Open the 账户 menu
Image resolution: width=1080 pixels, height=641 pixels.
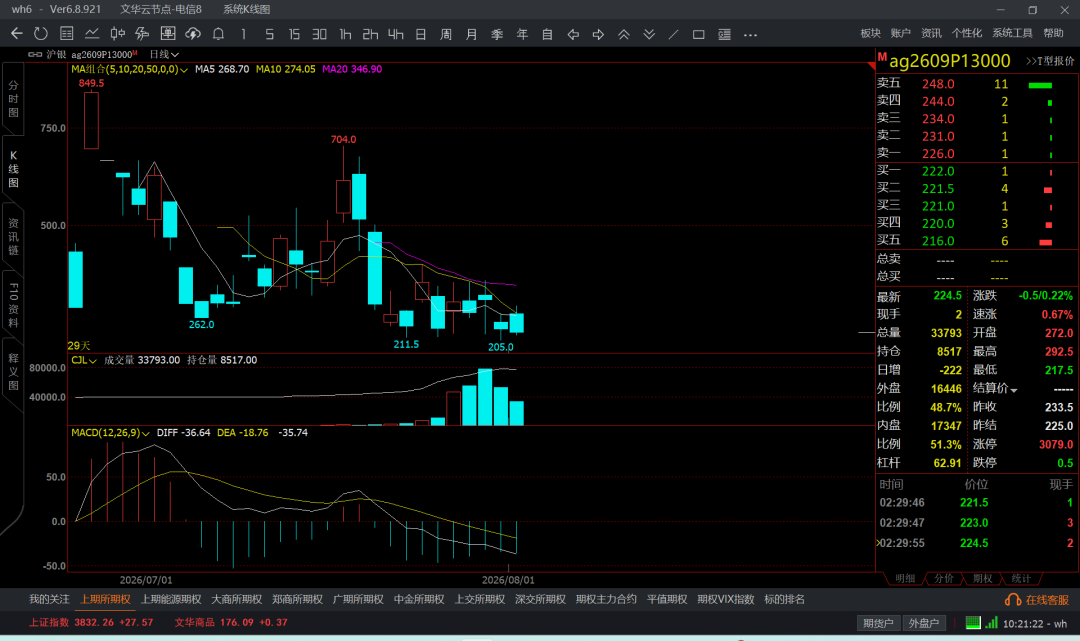(x=900, y=33)
